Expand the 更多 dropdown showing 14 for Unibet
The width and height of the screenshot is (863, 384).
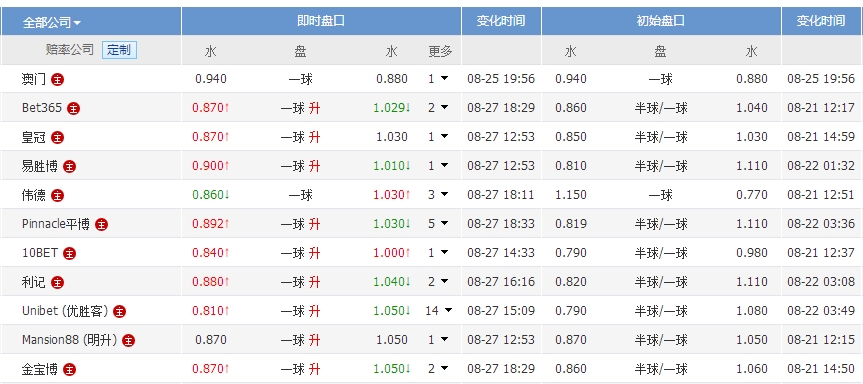(x=439, y=311)
